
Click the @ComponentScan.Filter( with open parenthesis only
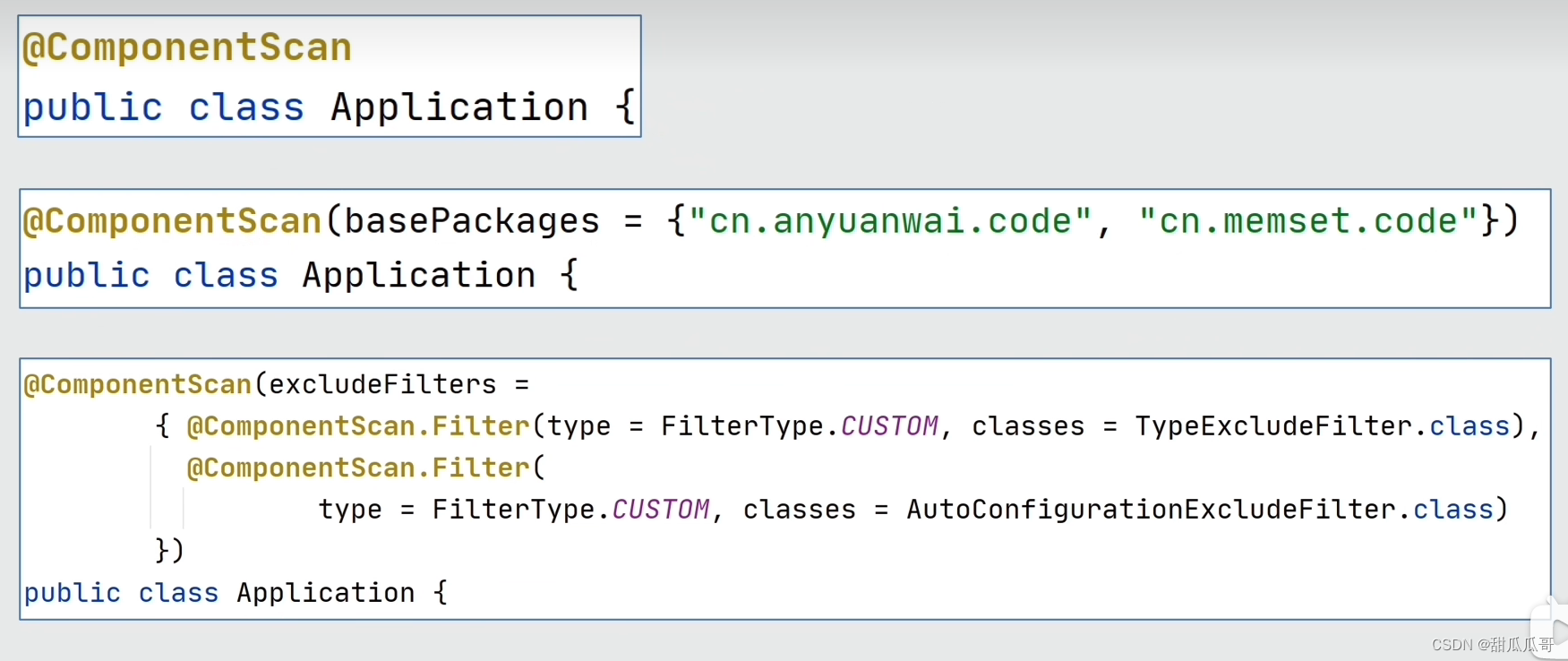365,468
